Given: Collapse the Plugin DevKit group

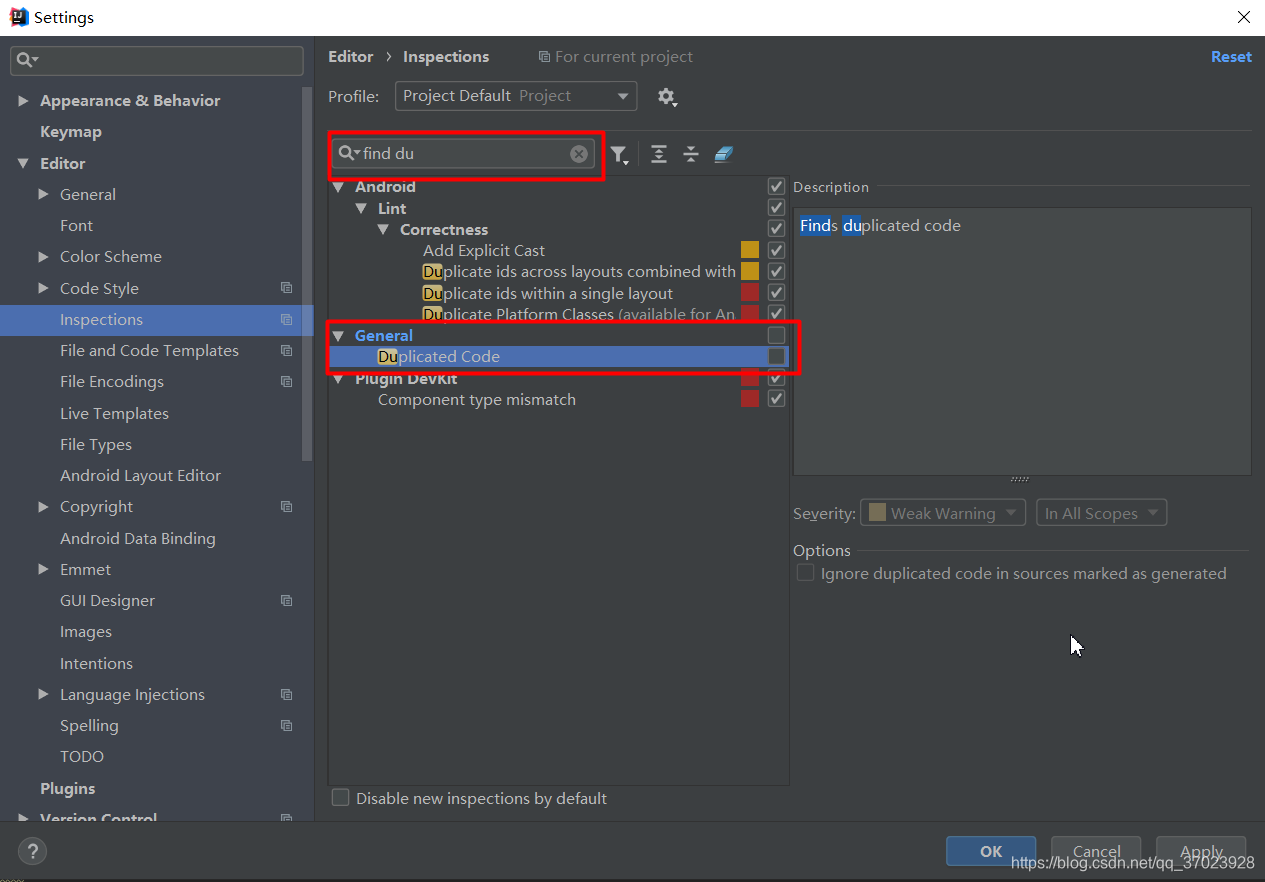Looking at the screenshot, I should (340, 378).
